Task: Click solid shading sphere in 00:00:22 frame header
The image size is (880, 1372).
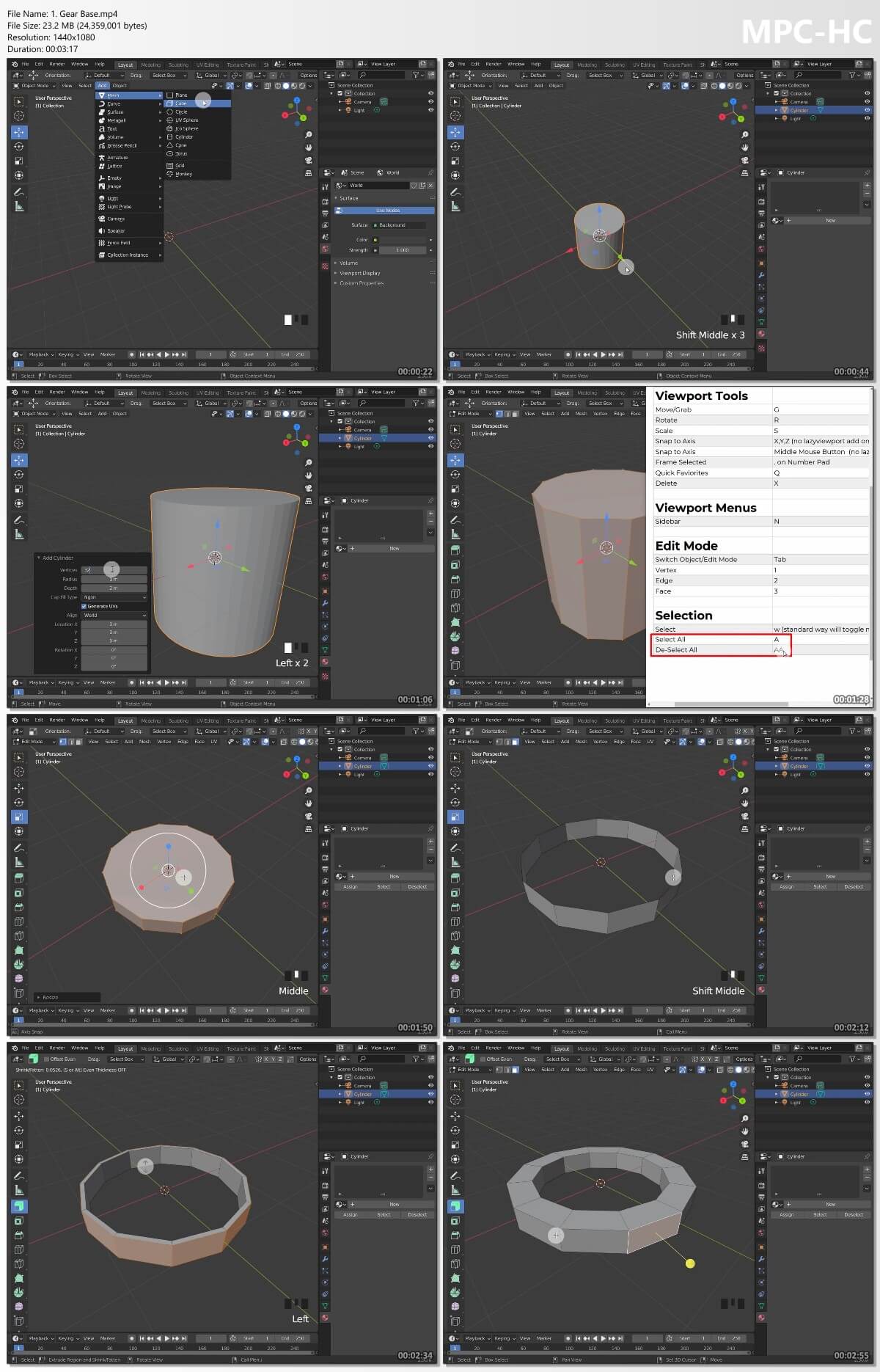Action: point(286,86)
